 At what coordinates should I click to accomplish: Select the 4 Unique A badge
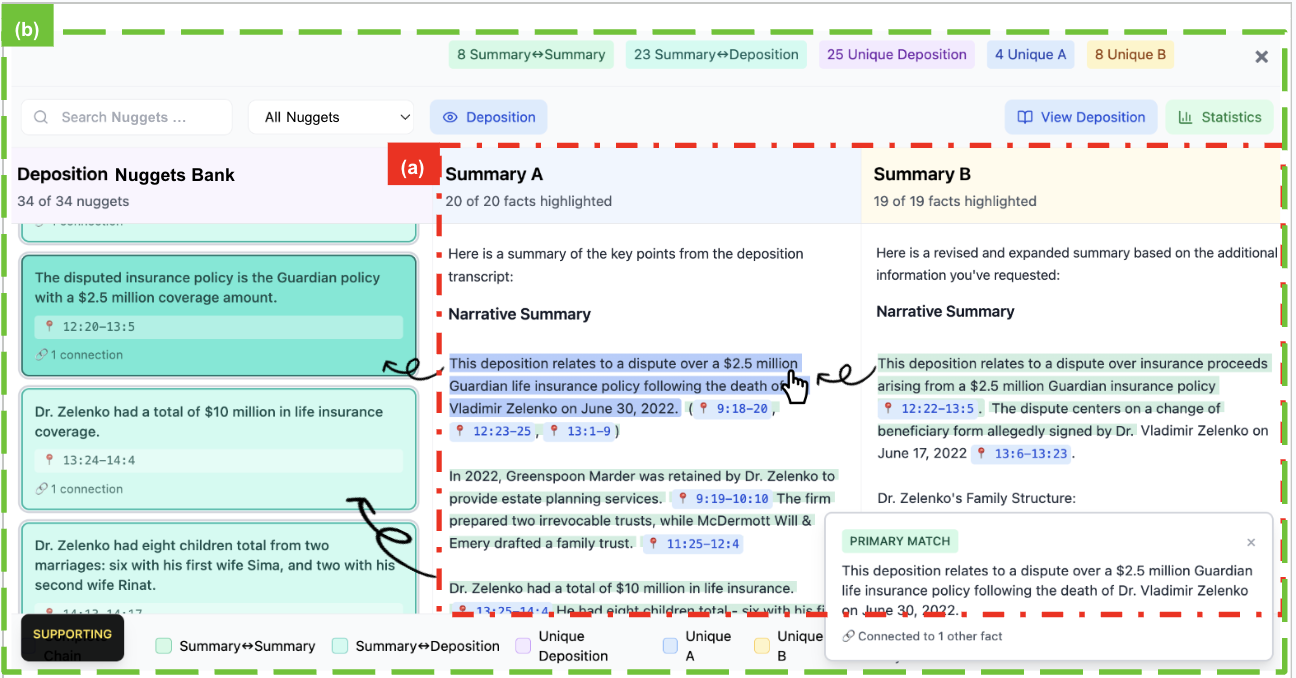(x=1031, y=55)
